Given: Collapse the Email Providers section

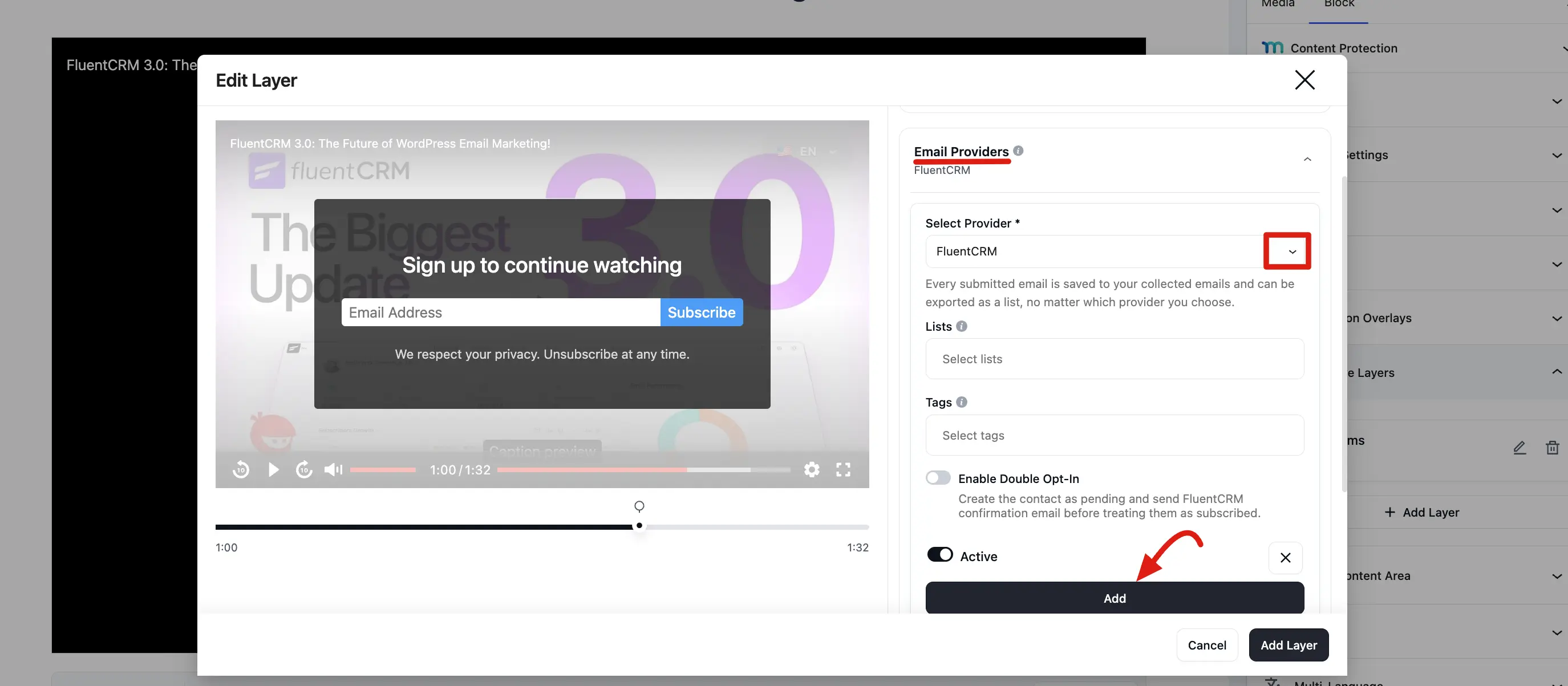Looking at the screenshot, I should [x=1307, y=160].
